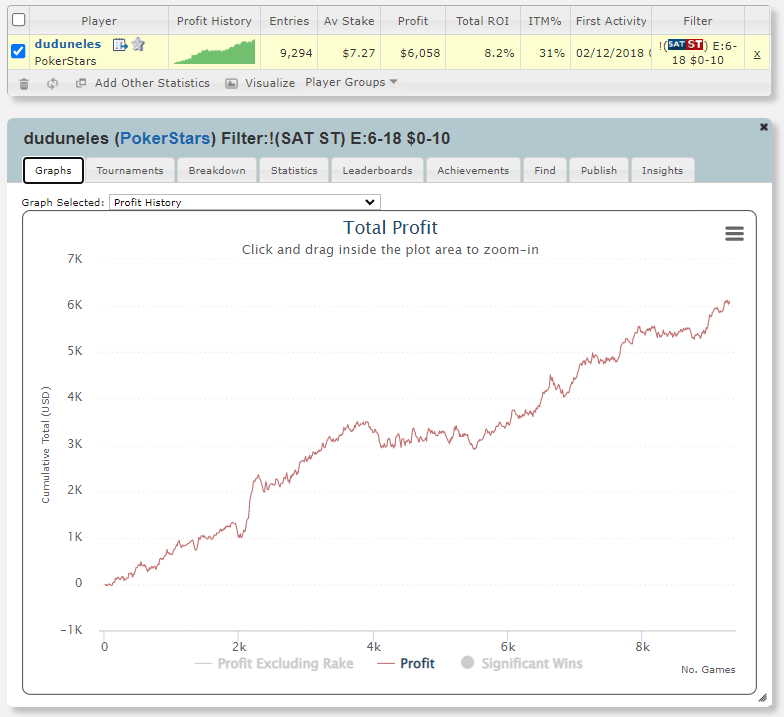Switch to the Graphs tab
This screenshot has height=717, width=784.
[54, 170]
